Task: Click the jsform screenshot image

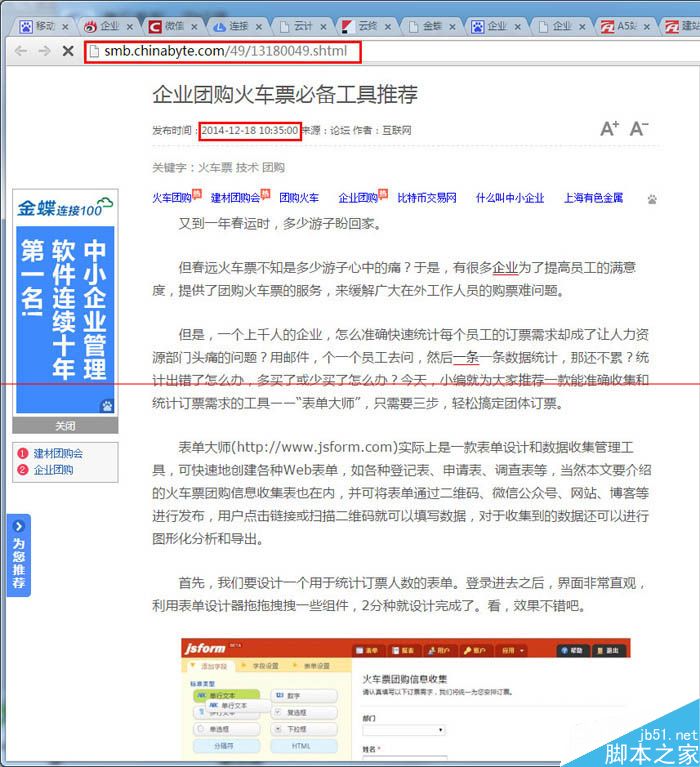Action: coord(405,698)
